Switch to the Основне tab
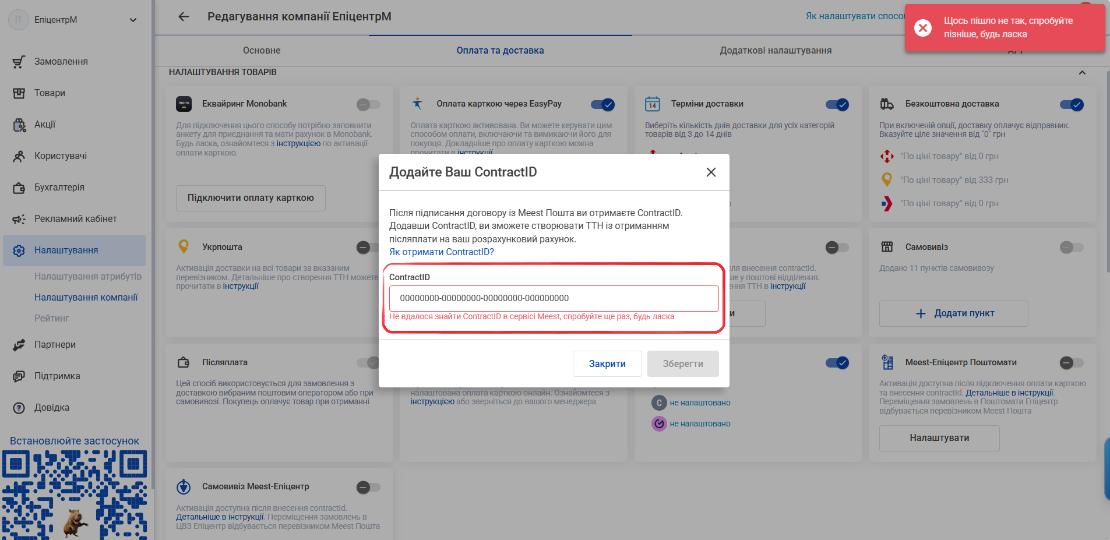This screenshot has width=1110, height=540. pos(262,51)
